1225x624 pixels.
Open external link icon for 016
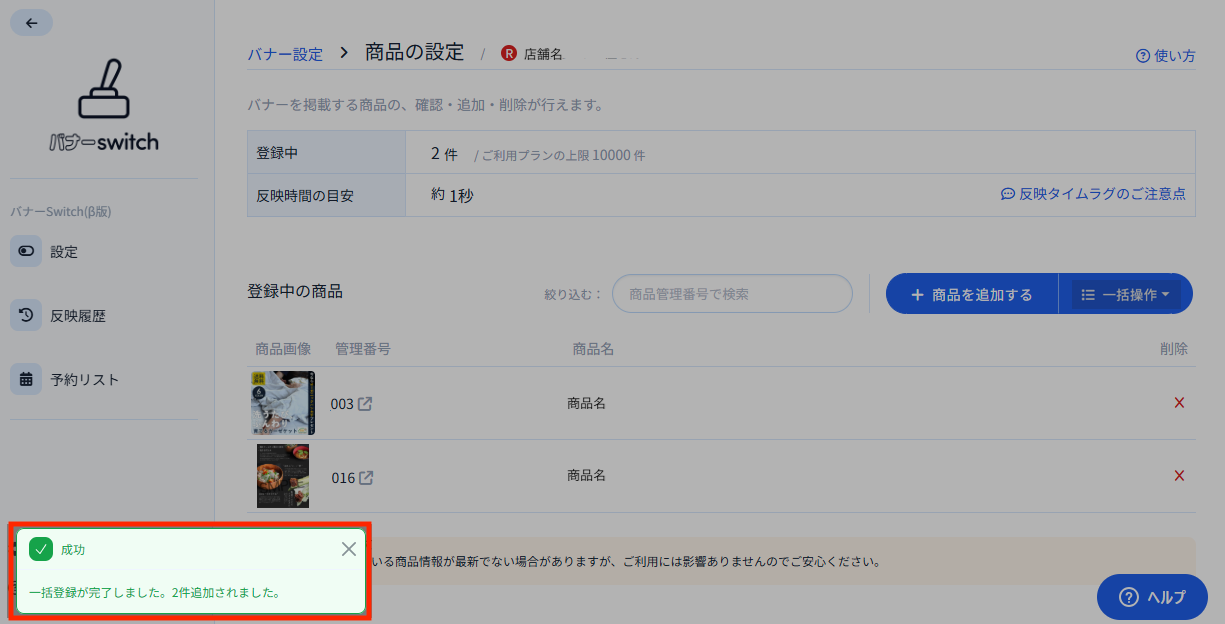click(367, 478)
